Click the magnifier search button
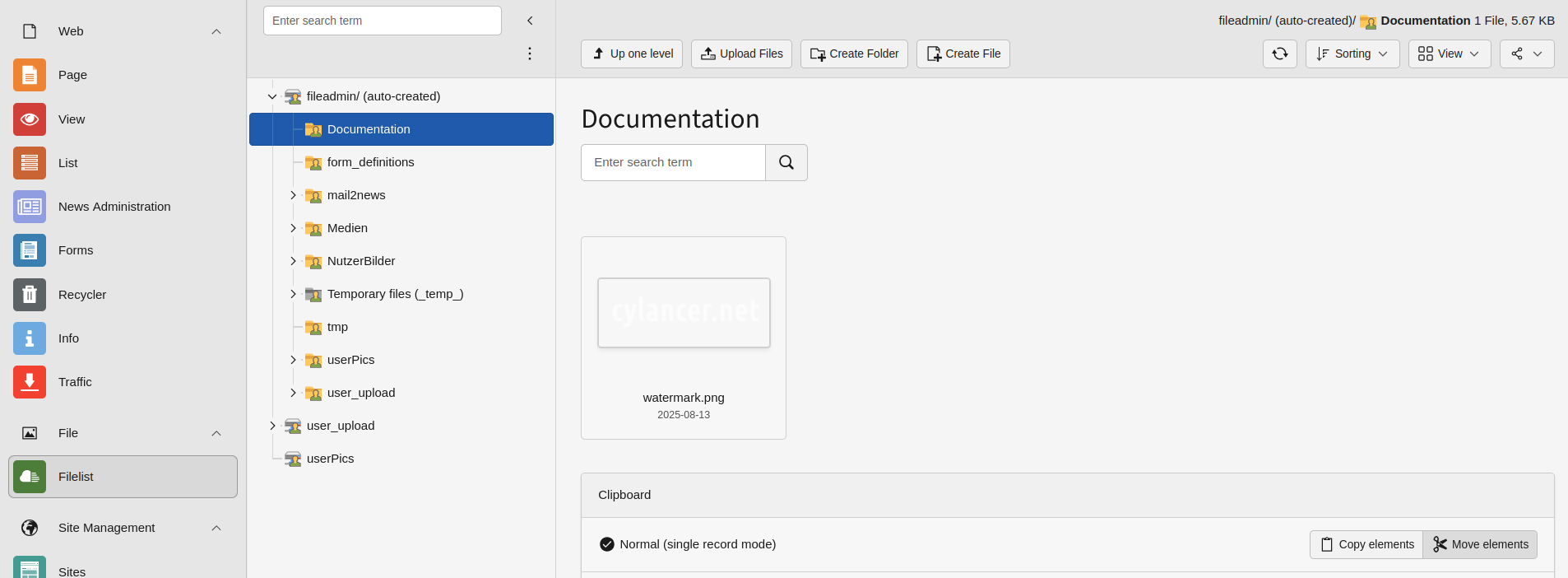 (786, 163)
